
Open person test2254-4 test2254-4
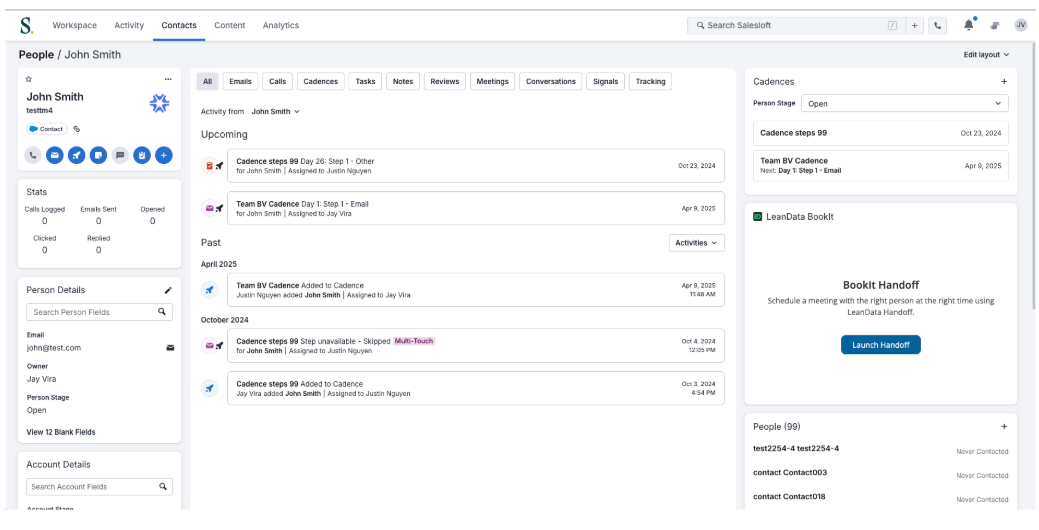[x=796, y=449]
